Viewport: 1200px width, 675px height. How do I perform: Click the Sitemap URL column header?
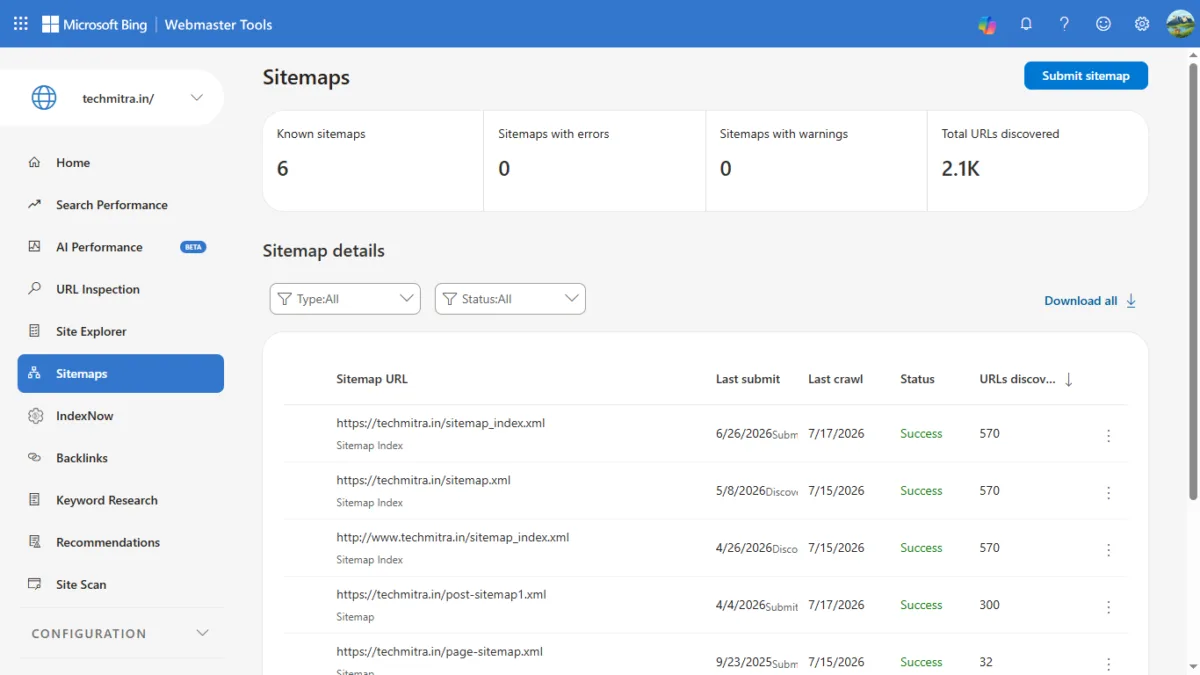point(372,379)
